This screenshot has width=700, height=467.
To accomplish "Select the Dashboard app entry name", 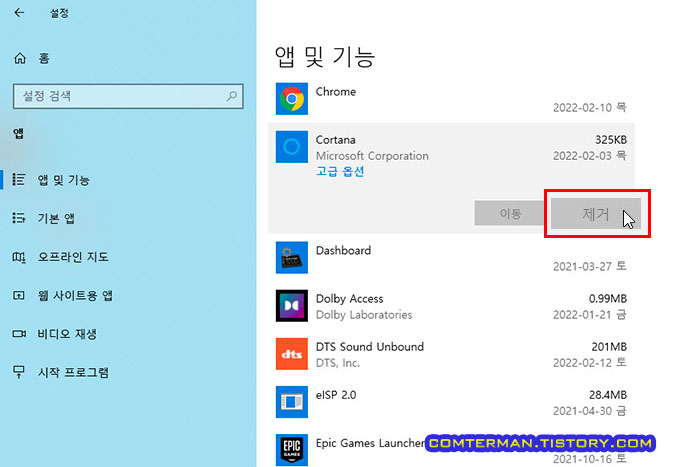I will pyautogui.click(x=343, y=250).
